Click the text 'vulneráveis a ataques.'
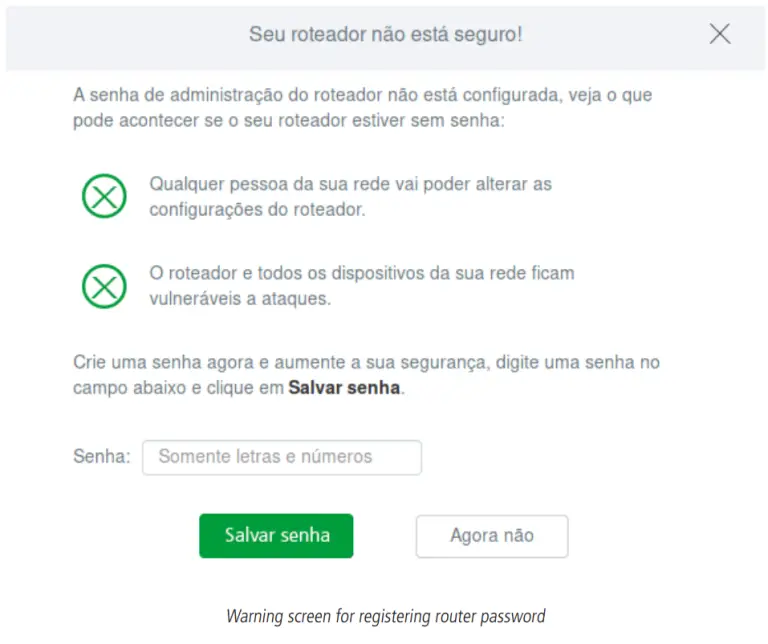 (240, 298)
